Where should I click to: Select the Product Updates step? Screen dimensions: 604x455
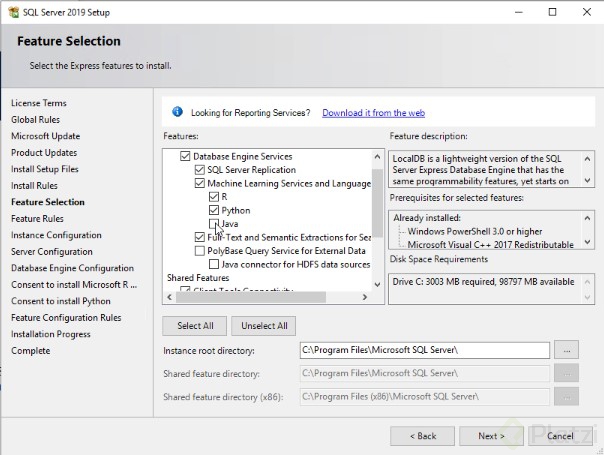tap(44, 153)
